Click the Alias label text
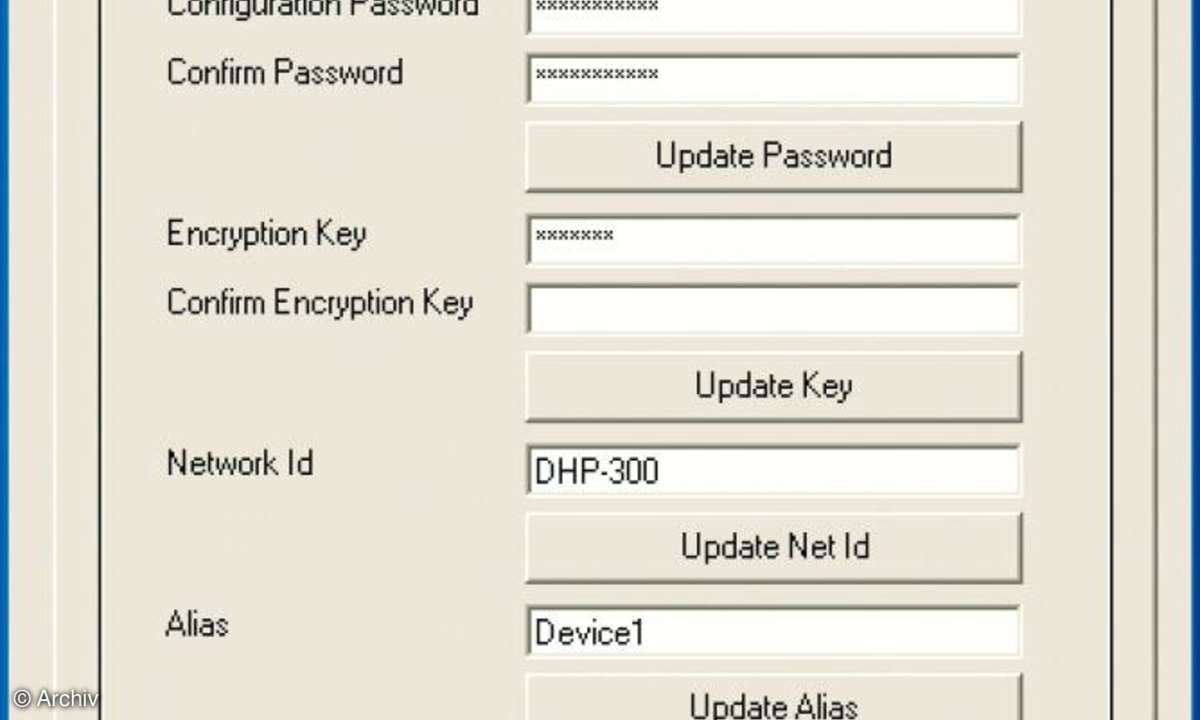This screenshot has width=1200, height=720. (197, 625)
